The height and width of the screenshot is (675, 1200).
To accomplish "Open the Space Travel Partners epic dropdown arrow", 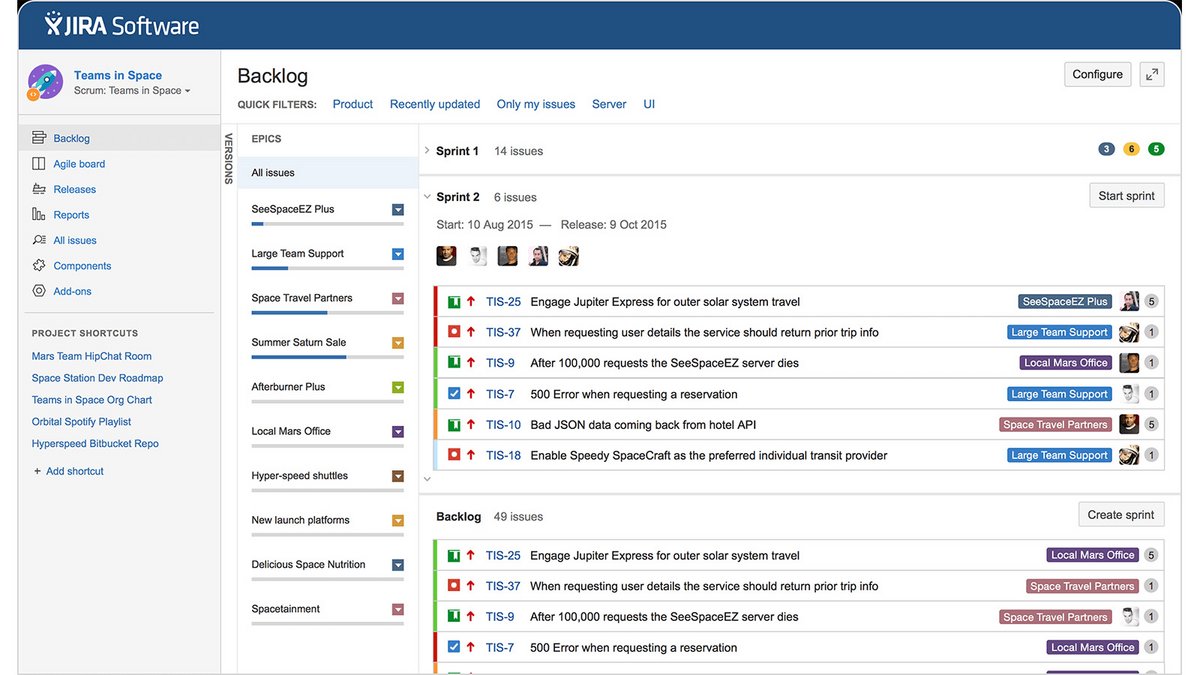I will click(398, 298).
